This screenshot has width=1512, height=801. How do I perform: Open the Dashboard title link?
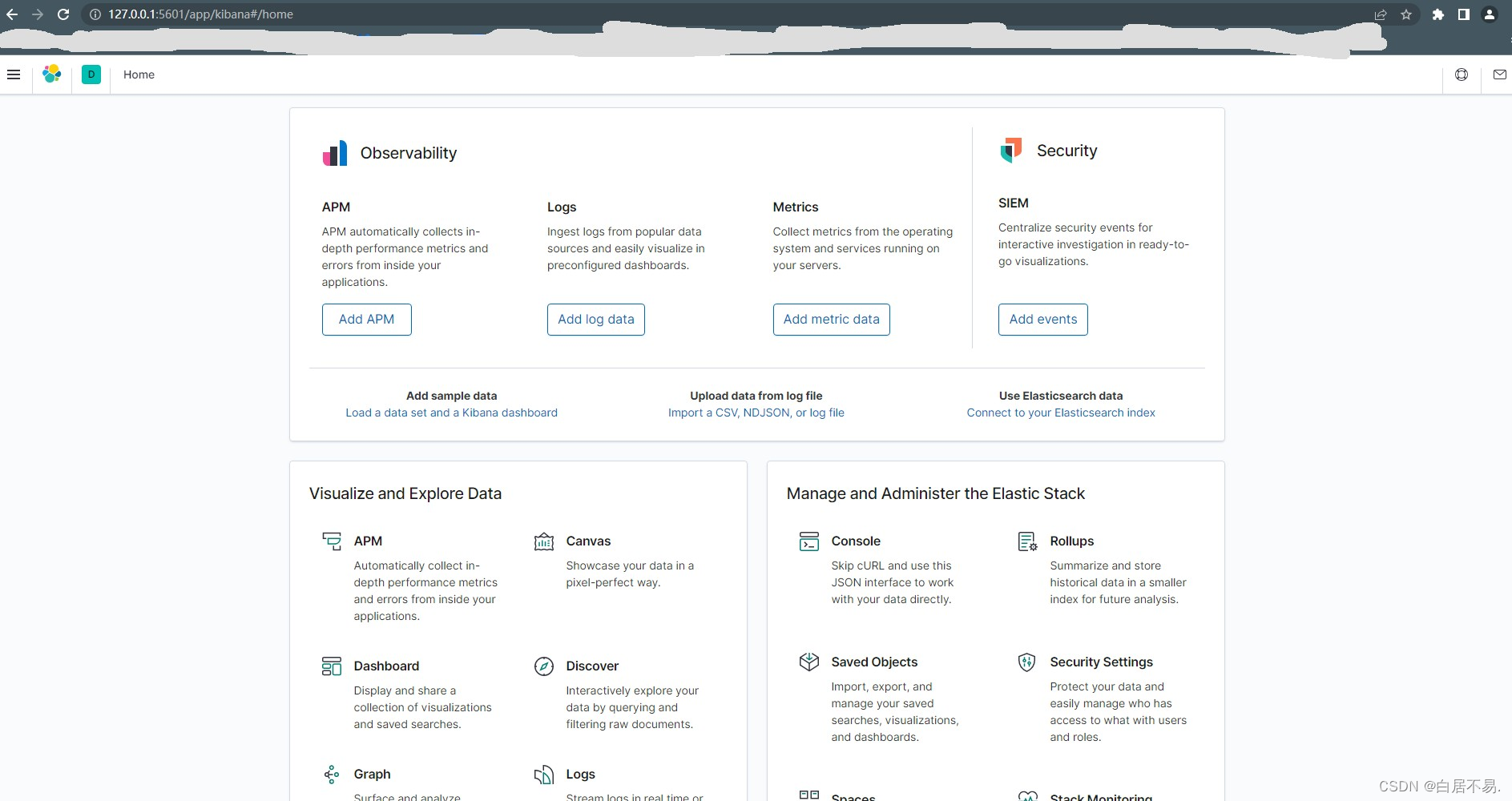coord(386,666)
